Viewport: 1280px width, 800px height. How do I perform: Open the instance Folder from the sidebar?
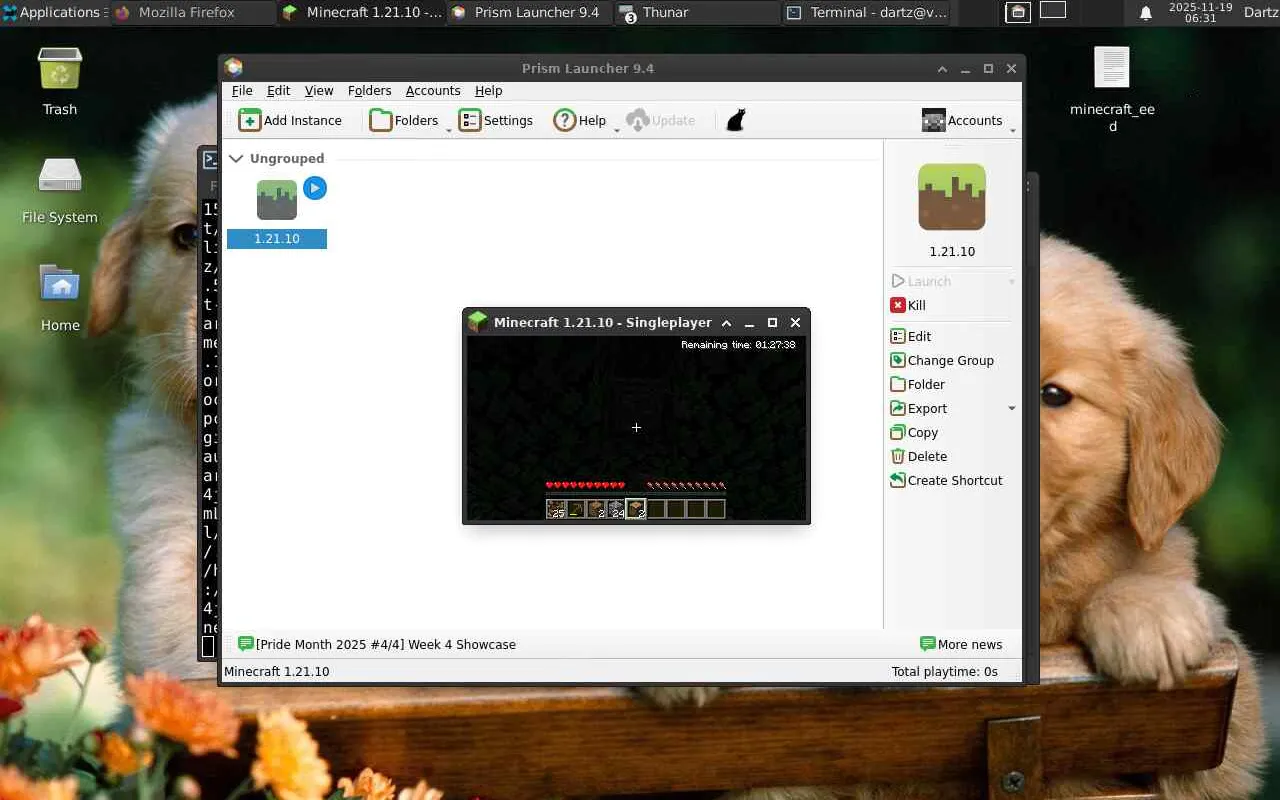(917, 384)
